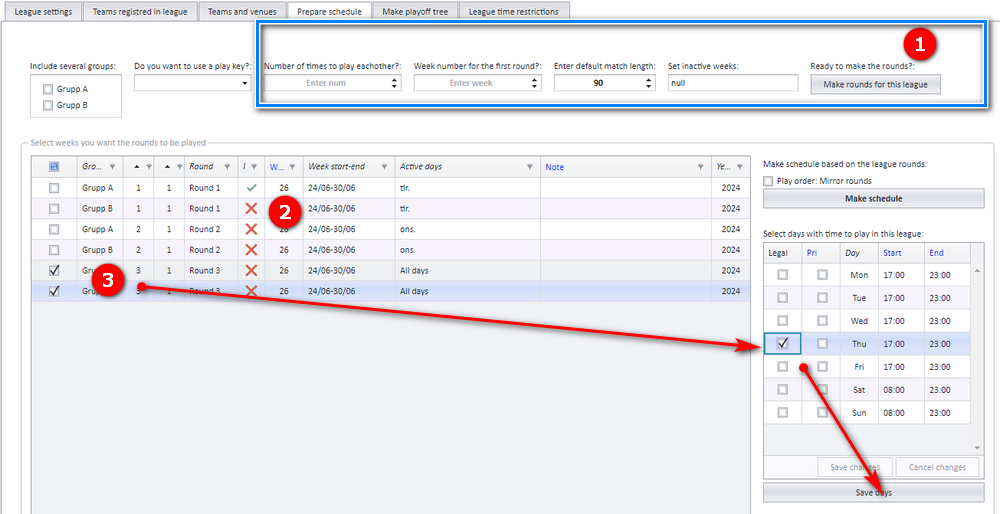
Task: Check the Pri checkbox for Tue
Action: [x=823, y=297]
